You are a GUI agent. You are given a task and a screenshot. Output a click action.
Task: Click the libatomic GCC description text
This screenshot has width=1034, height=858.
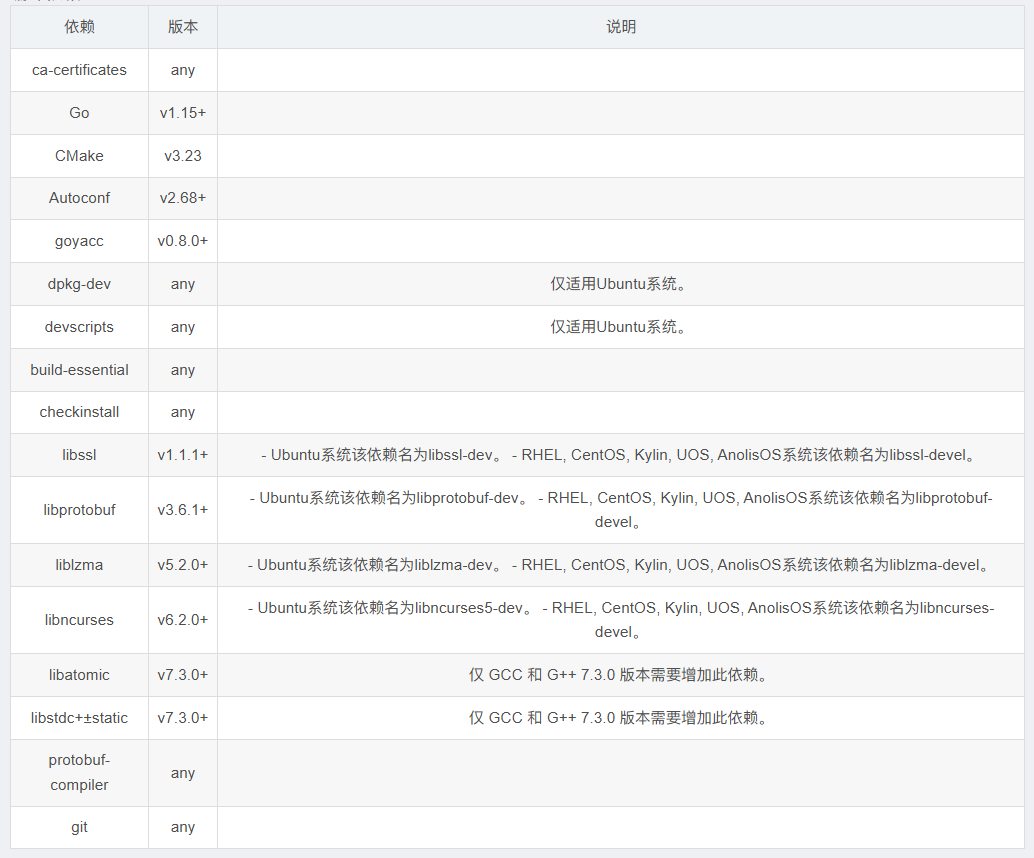pos(620,675)
